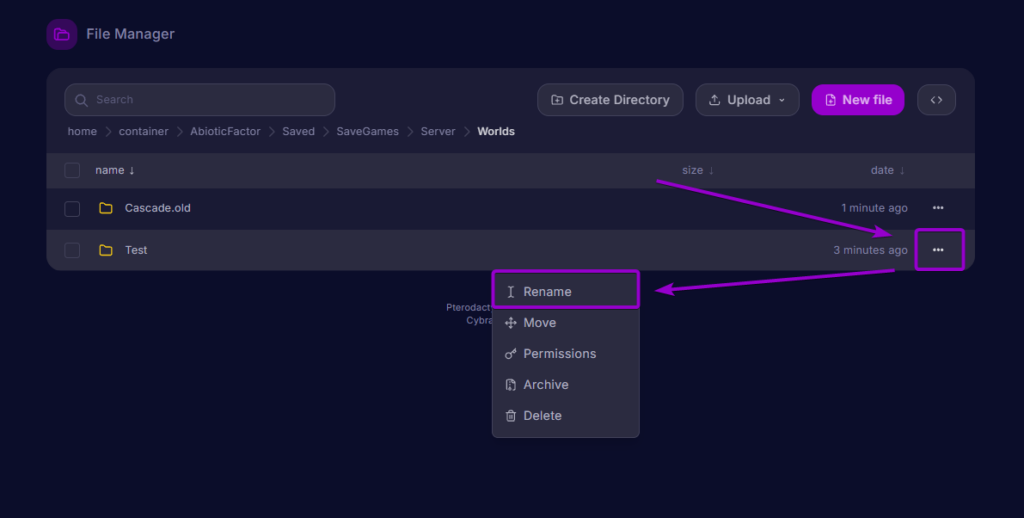Click the Cascade.old folder icon
The height and width of the screenshot is (518, 1024).
point(105,208)
